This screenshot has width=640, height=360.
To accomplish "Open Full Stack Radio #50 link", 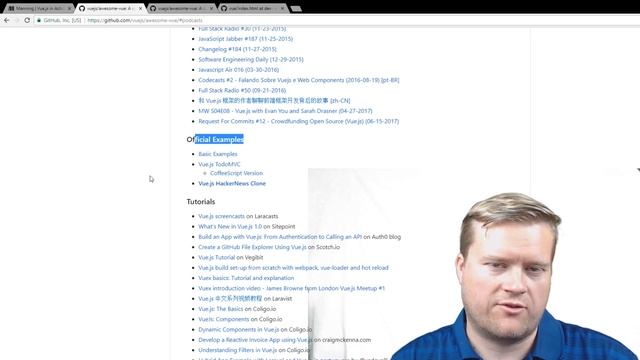I will point(242,90).
